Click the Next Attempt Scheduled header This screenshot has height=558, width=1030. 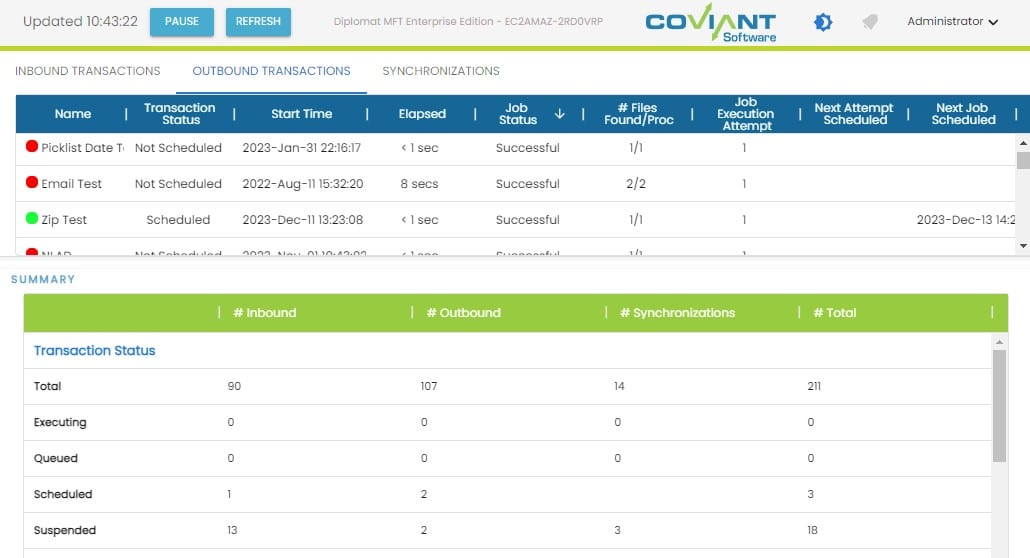click(x=854, y=114)
